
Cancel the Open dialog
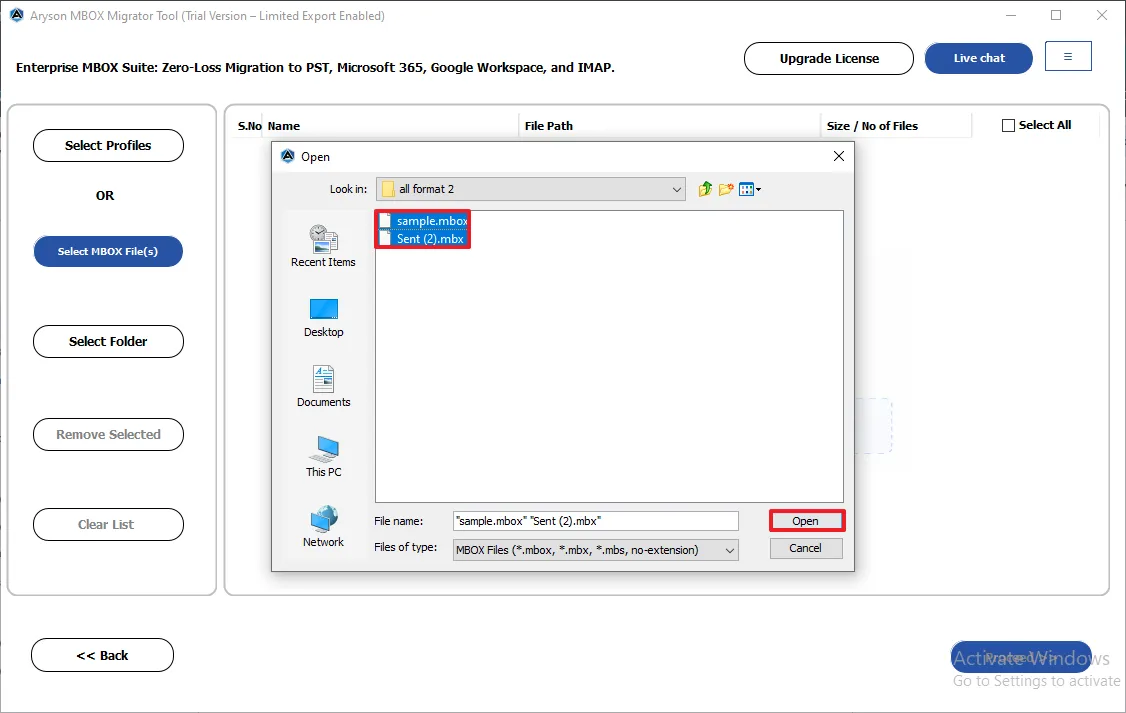click(806, 548)
